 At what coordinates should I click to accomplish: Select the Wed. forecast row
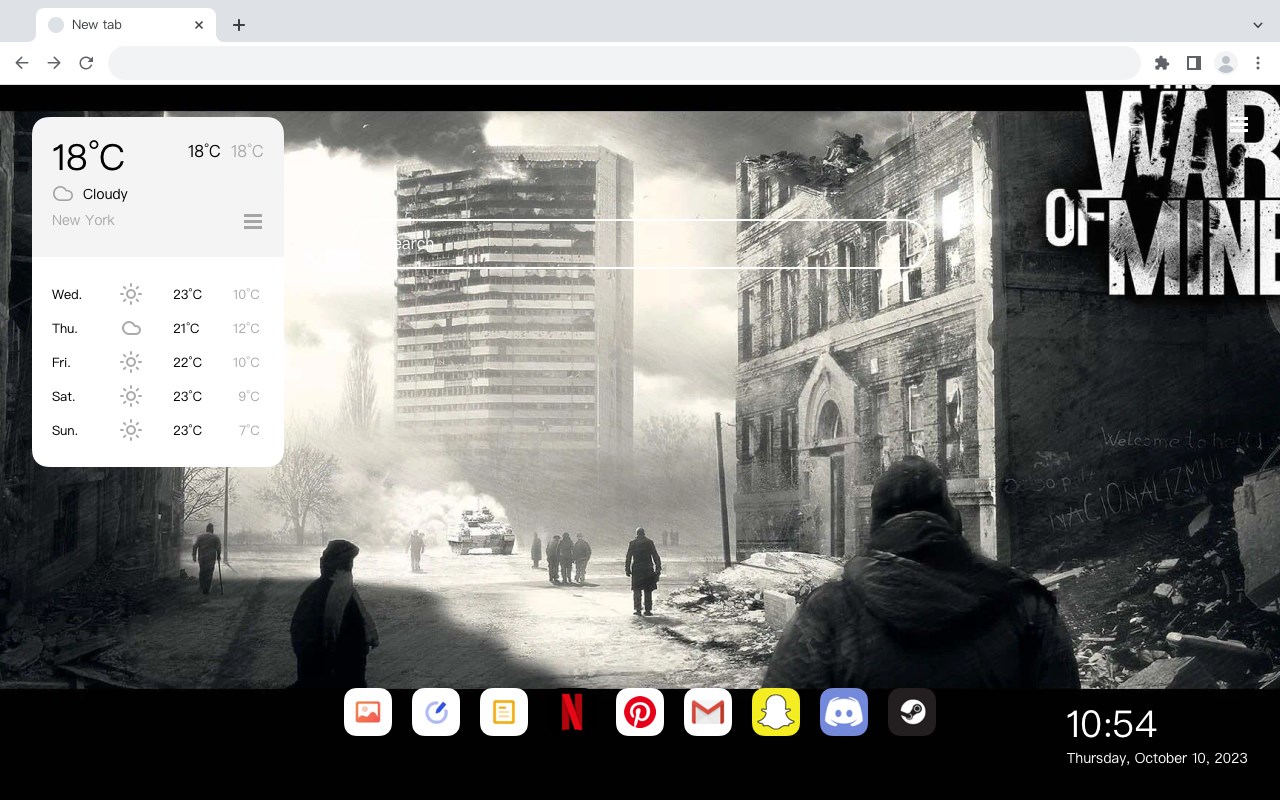click(x=158, y=294)
